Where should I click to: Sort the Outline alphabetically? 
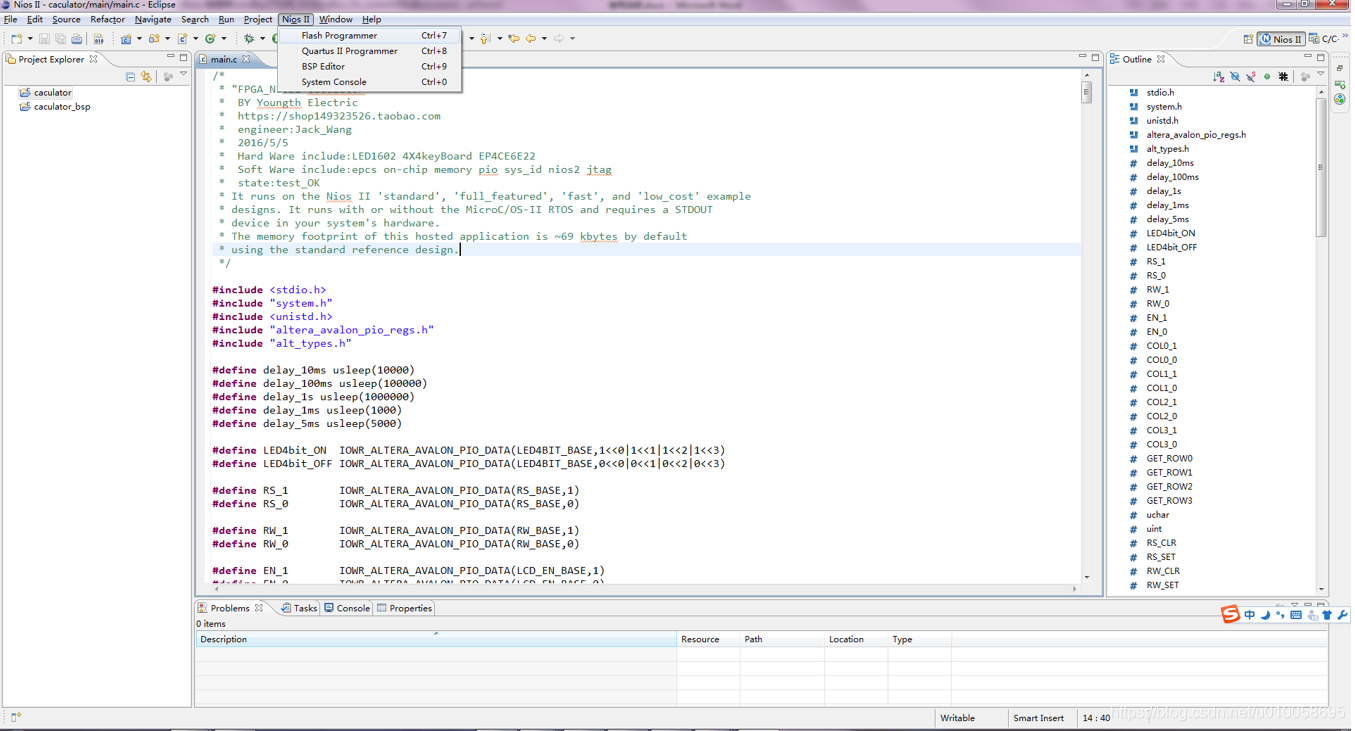tap(1218, 76)
